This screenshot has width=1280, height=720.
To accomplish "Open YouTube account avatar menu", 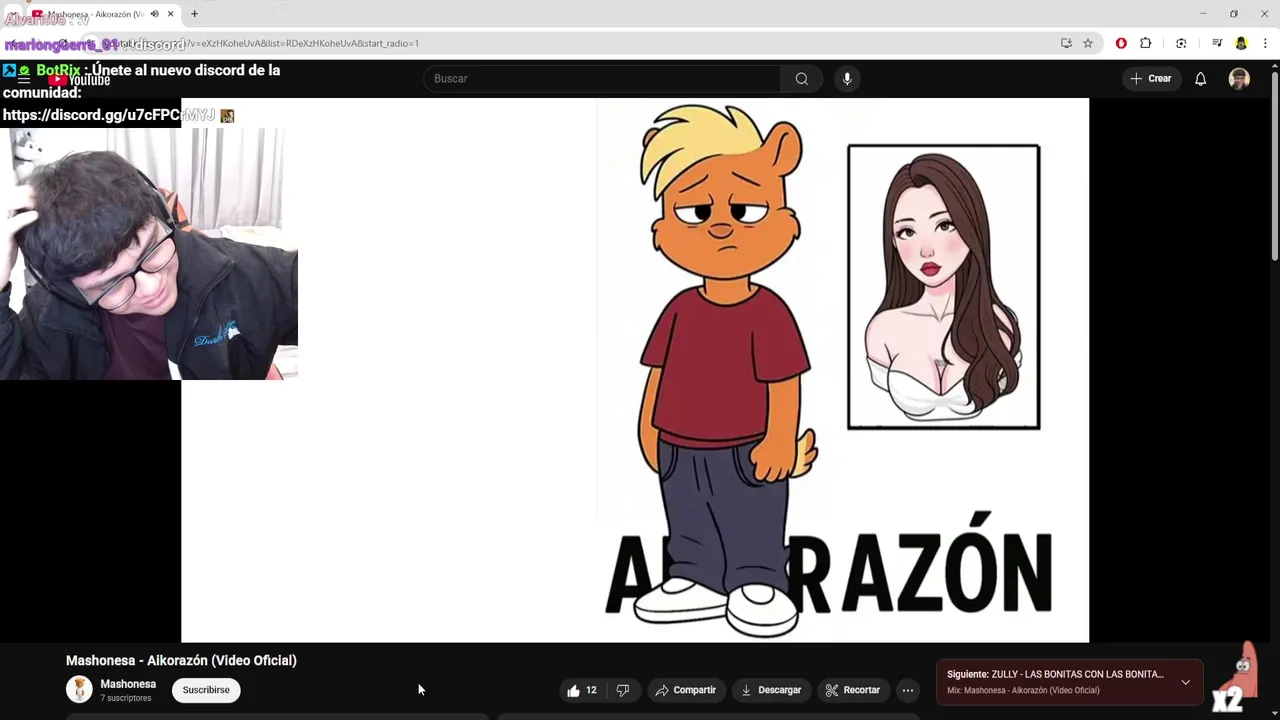I will click(x=1239, y=79).
